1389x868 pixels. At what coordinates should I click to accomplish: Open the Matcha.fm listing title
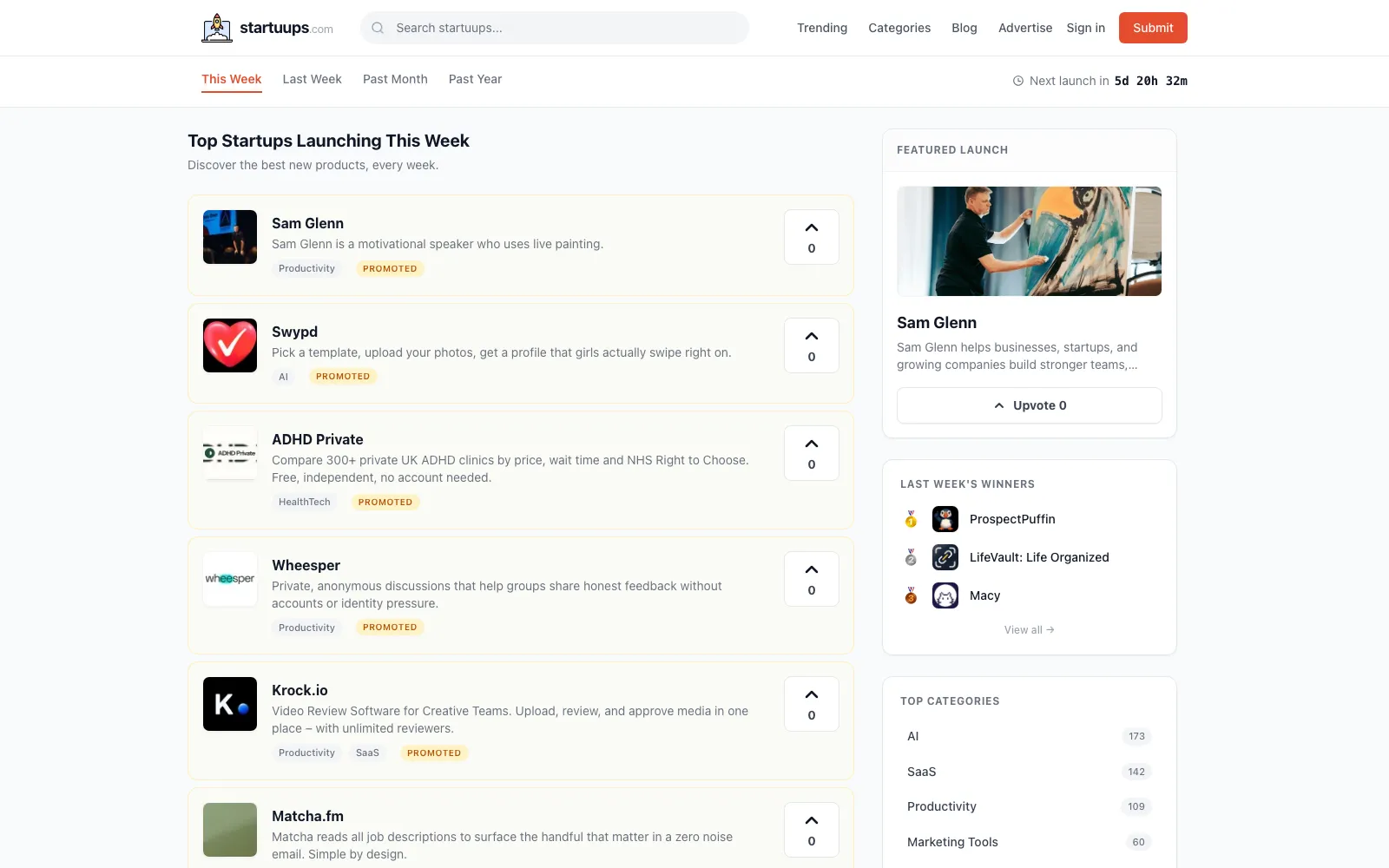(307, 816)
